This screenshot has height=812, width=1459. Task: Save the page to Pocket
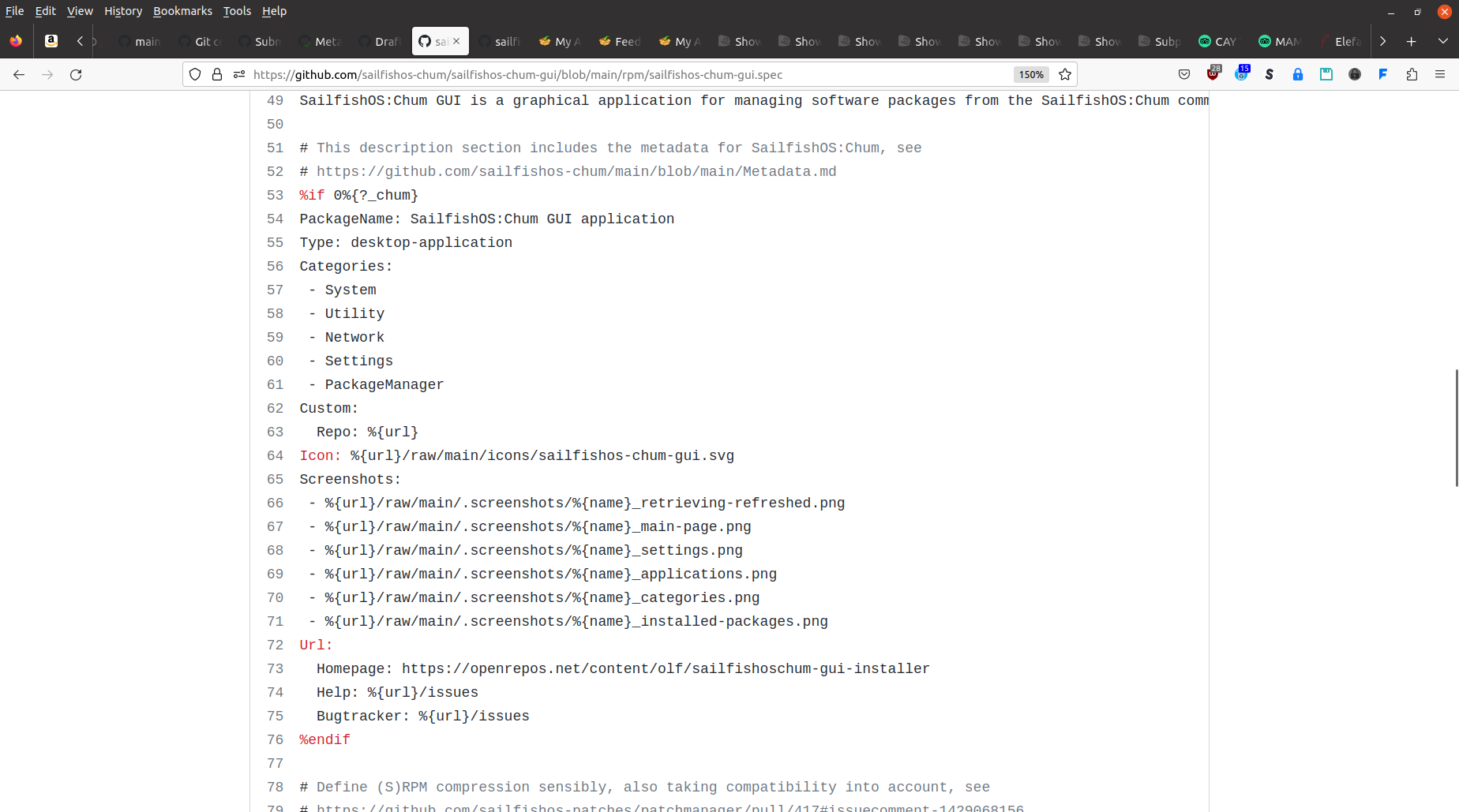point(1184,74)
